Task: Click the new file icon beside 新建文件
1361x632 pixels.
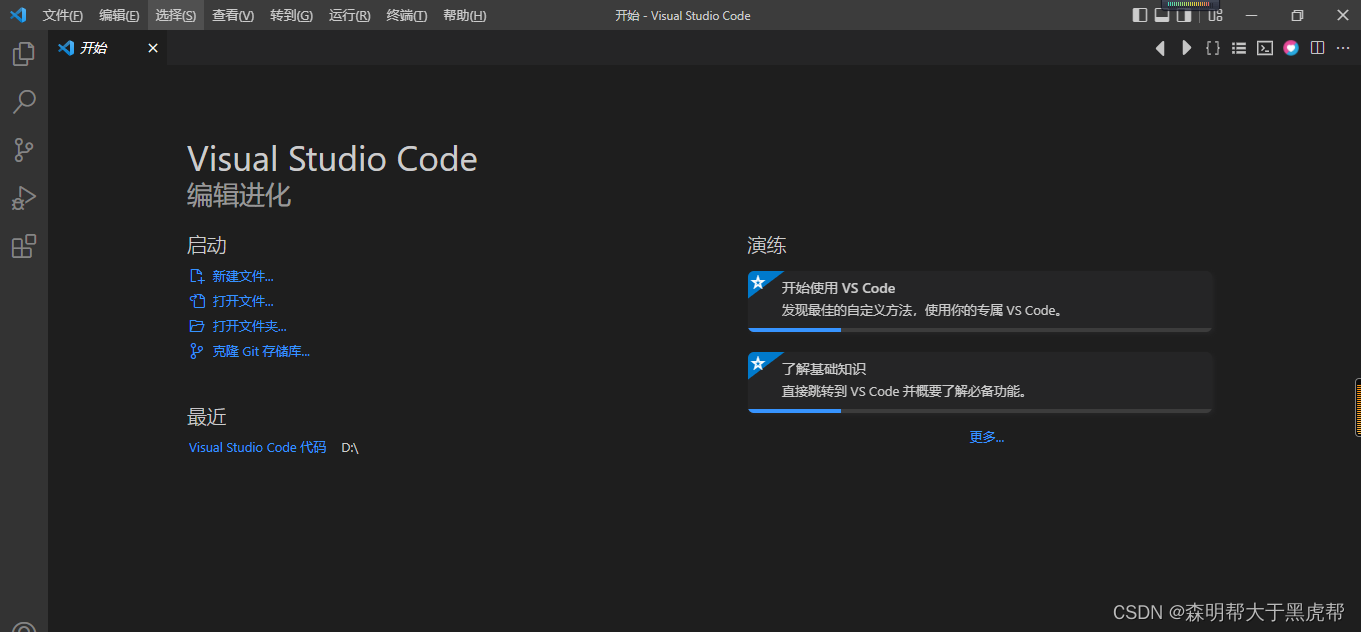Action: click(197, 276)
